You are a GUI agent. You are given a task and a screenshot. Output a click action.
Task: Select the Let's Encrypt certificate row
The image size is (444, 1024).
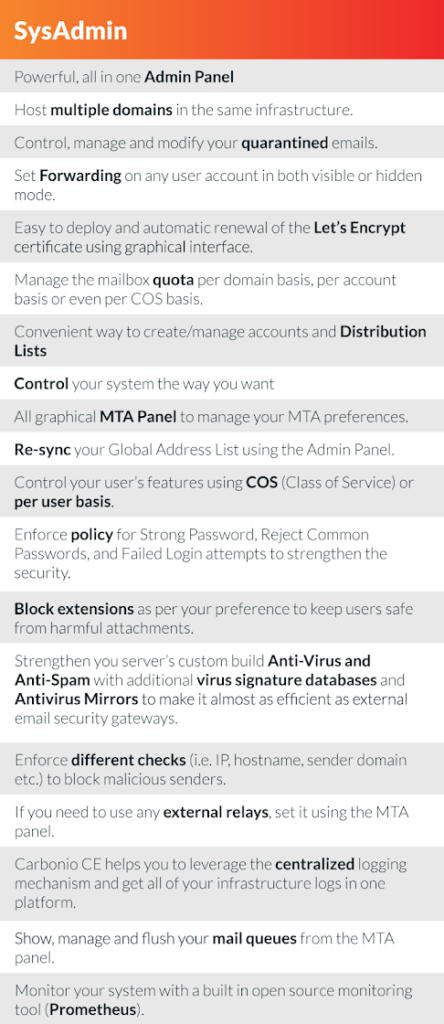[x=222, y=236]
